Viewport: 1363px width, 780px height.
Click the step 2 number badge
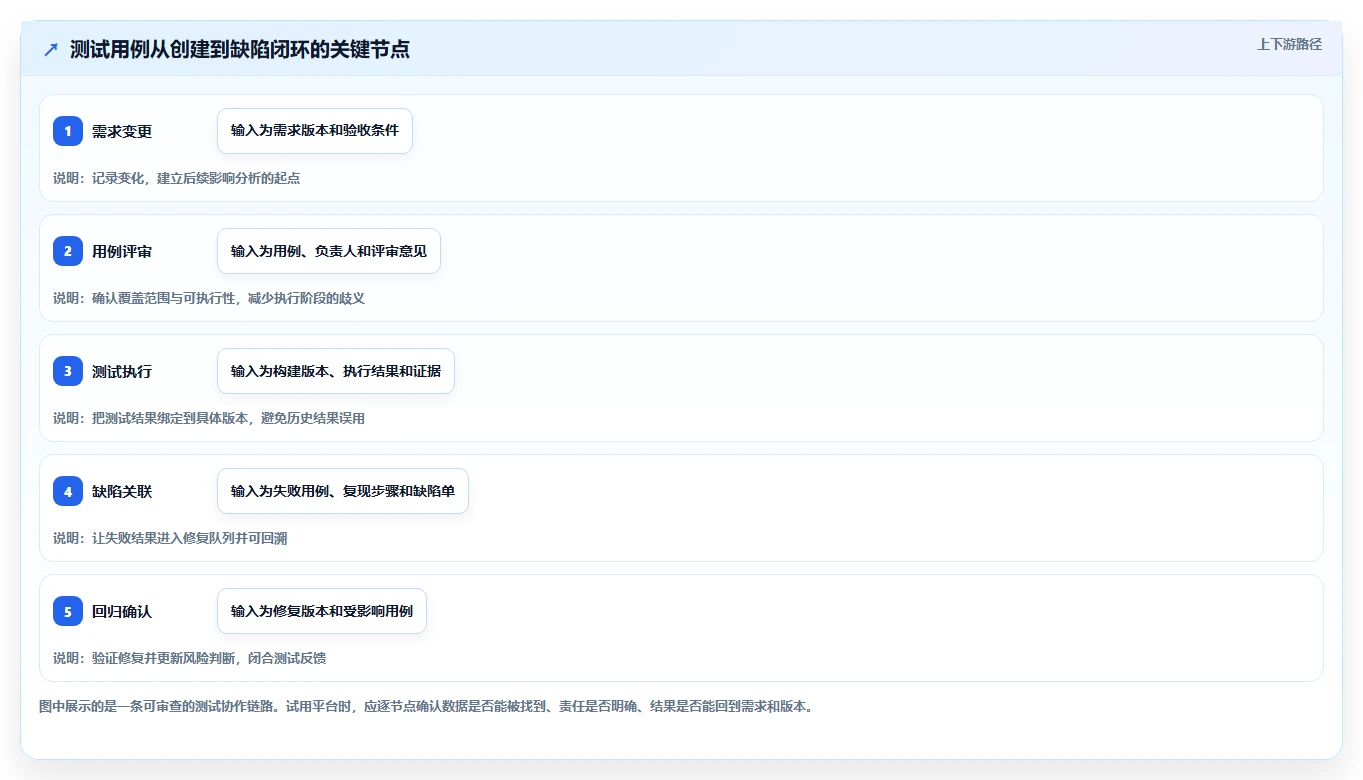tap(68, 251)
